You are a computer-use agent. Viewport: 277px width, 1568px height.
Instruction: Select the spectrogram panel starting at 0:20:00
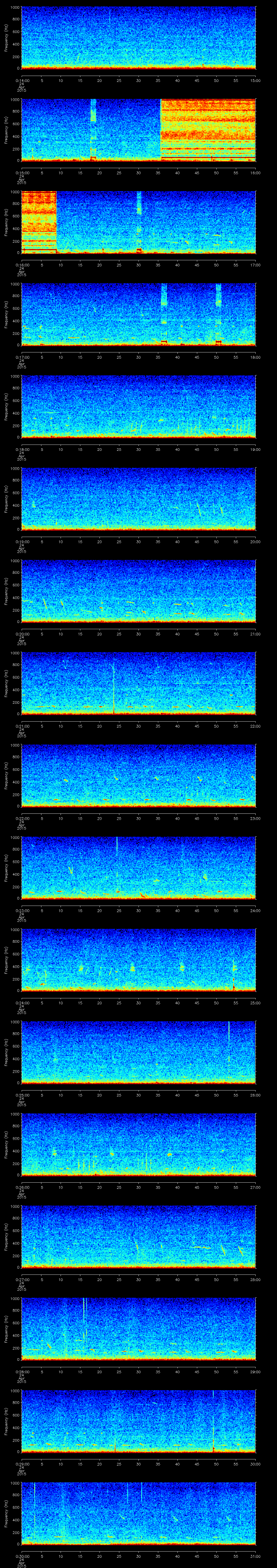(x=138, y=591)
